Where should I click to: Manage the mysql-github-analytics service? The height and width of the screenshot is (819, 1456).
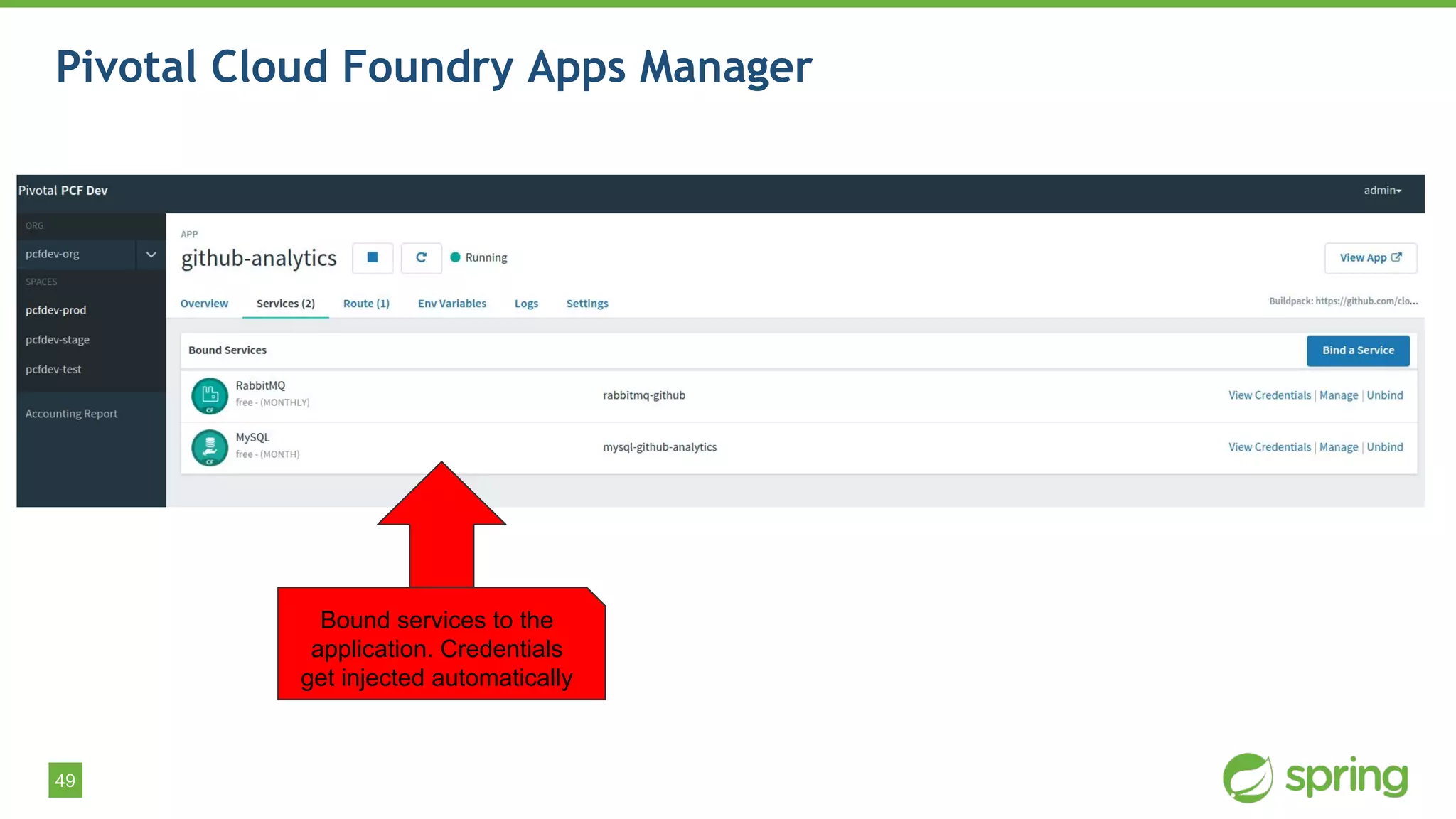click(1339, 447)
